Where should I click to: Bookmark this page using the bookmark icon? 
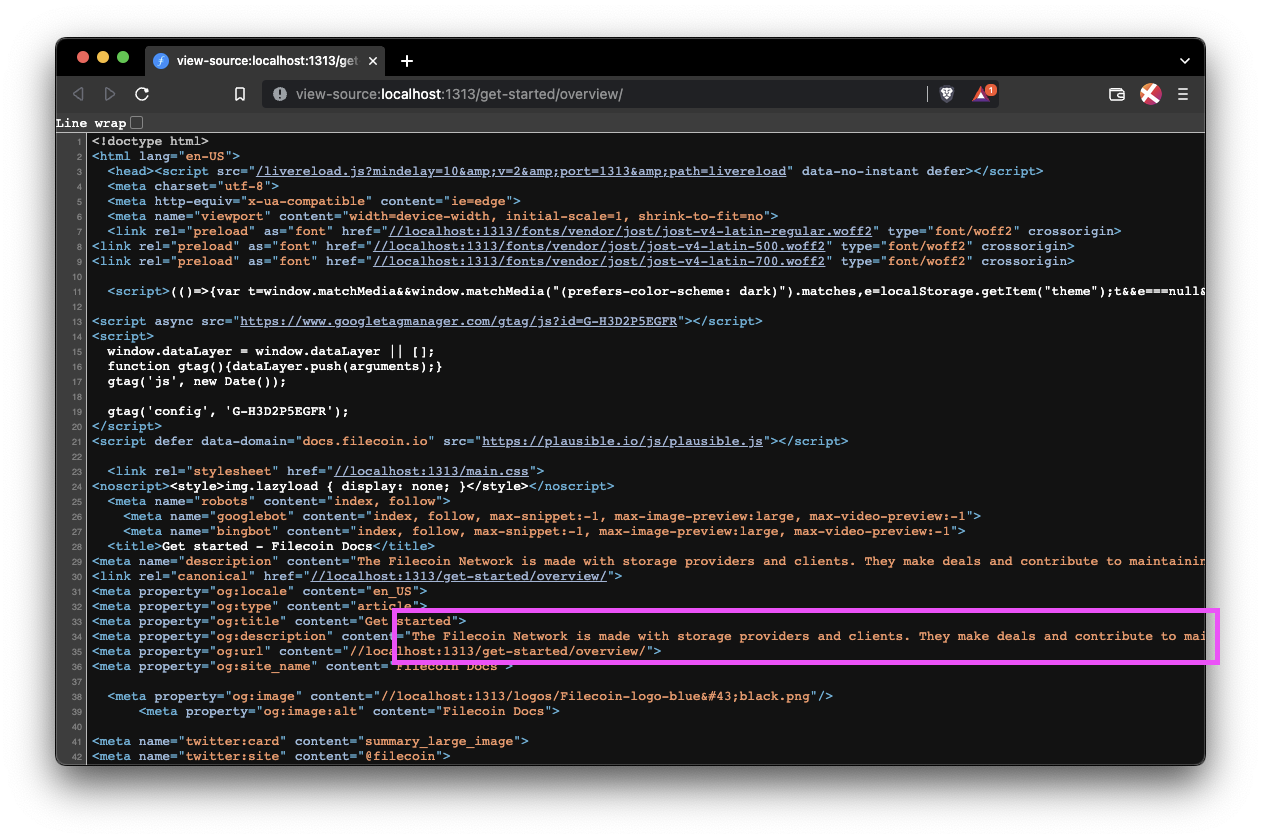[240, 94]
